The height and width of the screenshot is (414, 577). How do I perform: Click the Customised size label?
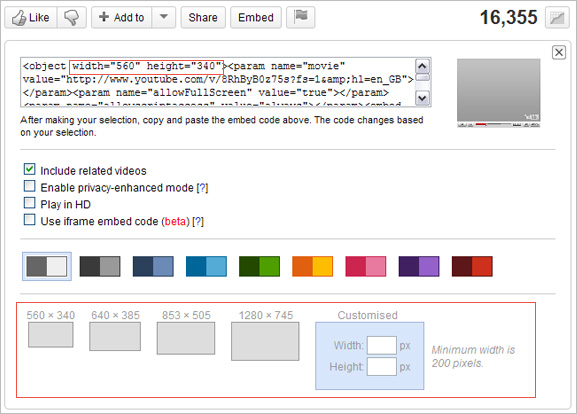pyautogui.click(x=367, y=315)
